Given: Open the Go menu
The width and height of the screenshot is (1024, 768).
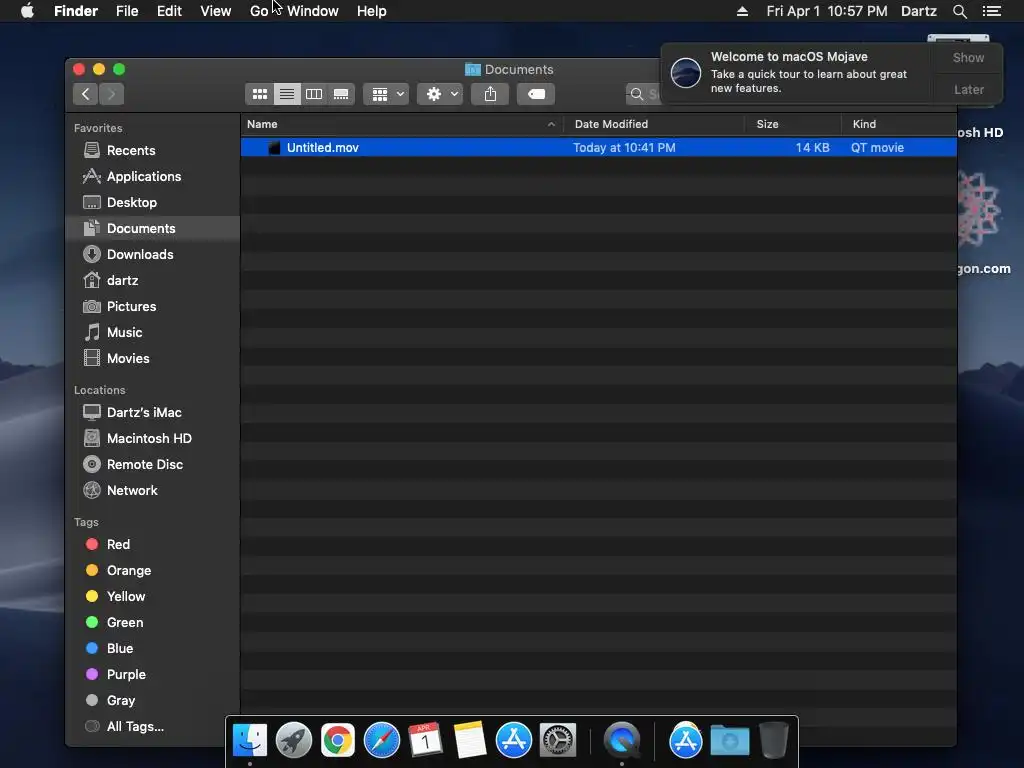Looking at the screenshot, I should pos(259,11).
